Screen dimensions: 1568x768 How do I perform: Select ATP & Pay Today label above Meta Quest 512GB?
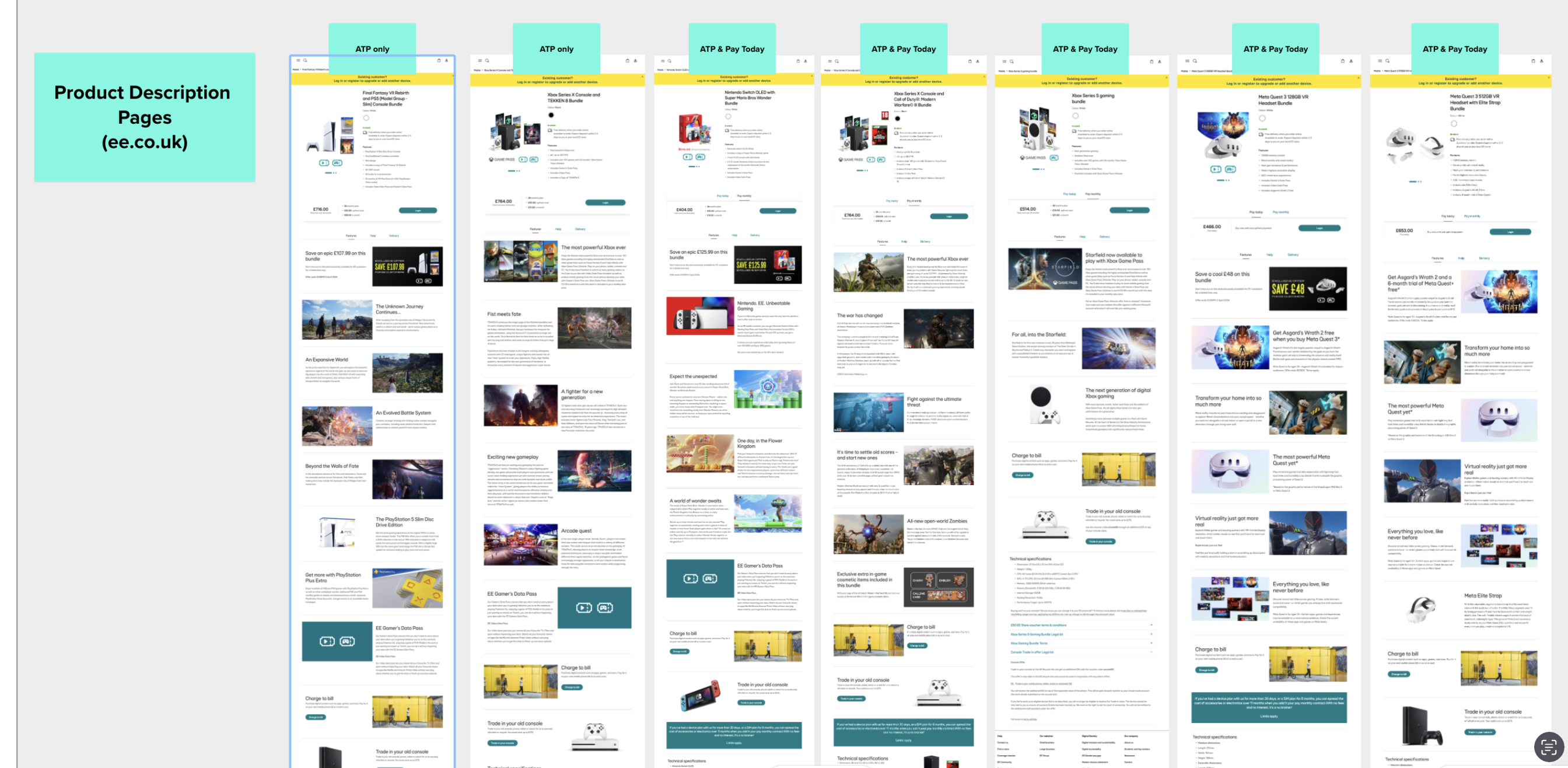pos(1454,48)
